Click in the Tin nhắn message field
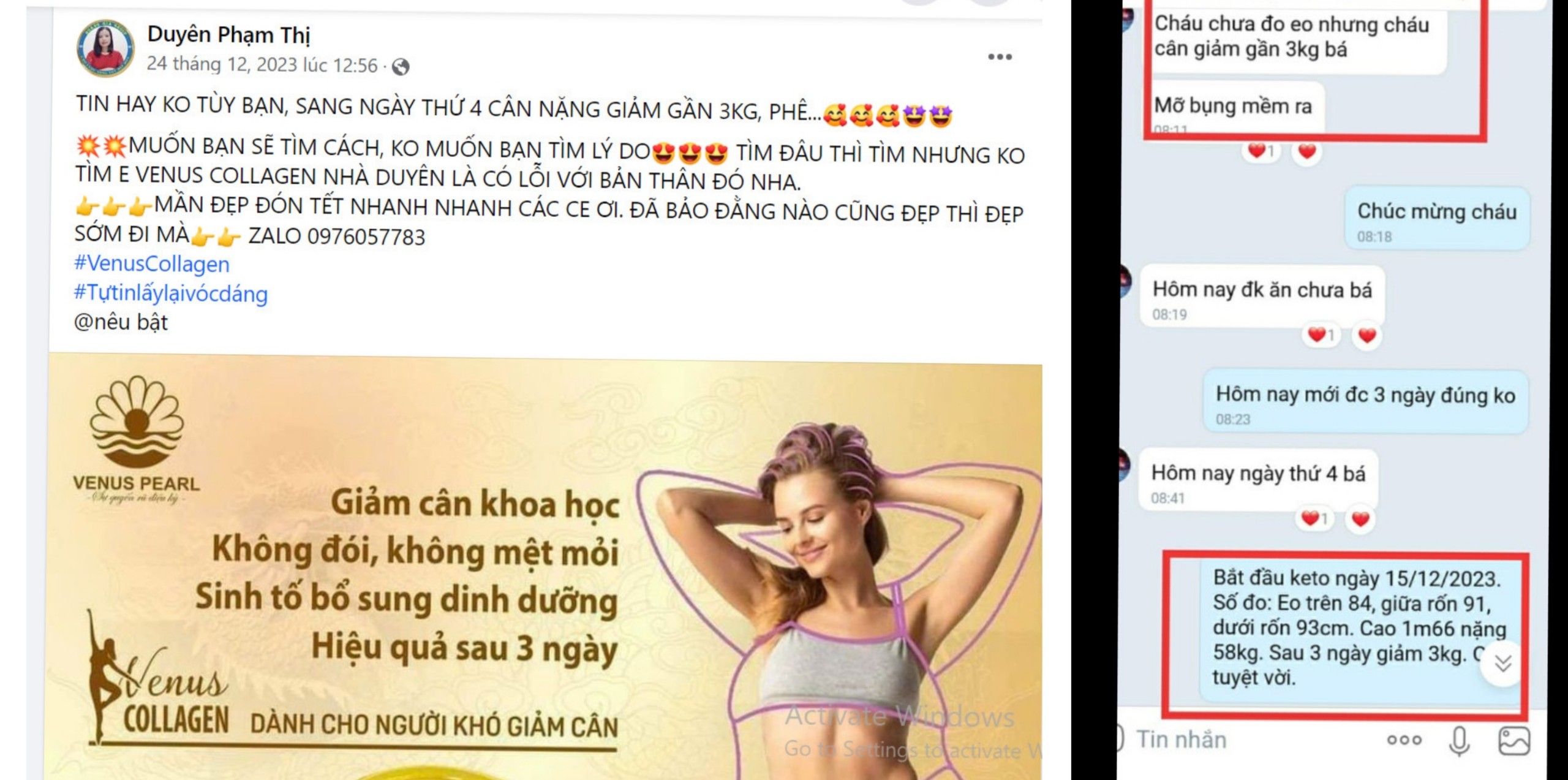1568x780 pixels. (x=1249, y=740)
